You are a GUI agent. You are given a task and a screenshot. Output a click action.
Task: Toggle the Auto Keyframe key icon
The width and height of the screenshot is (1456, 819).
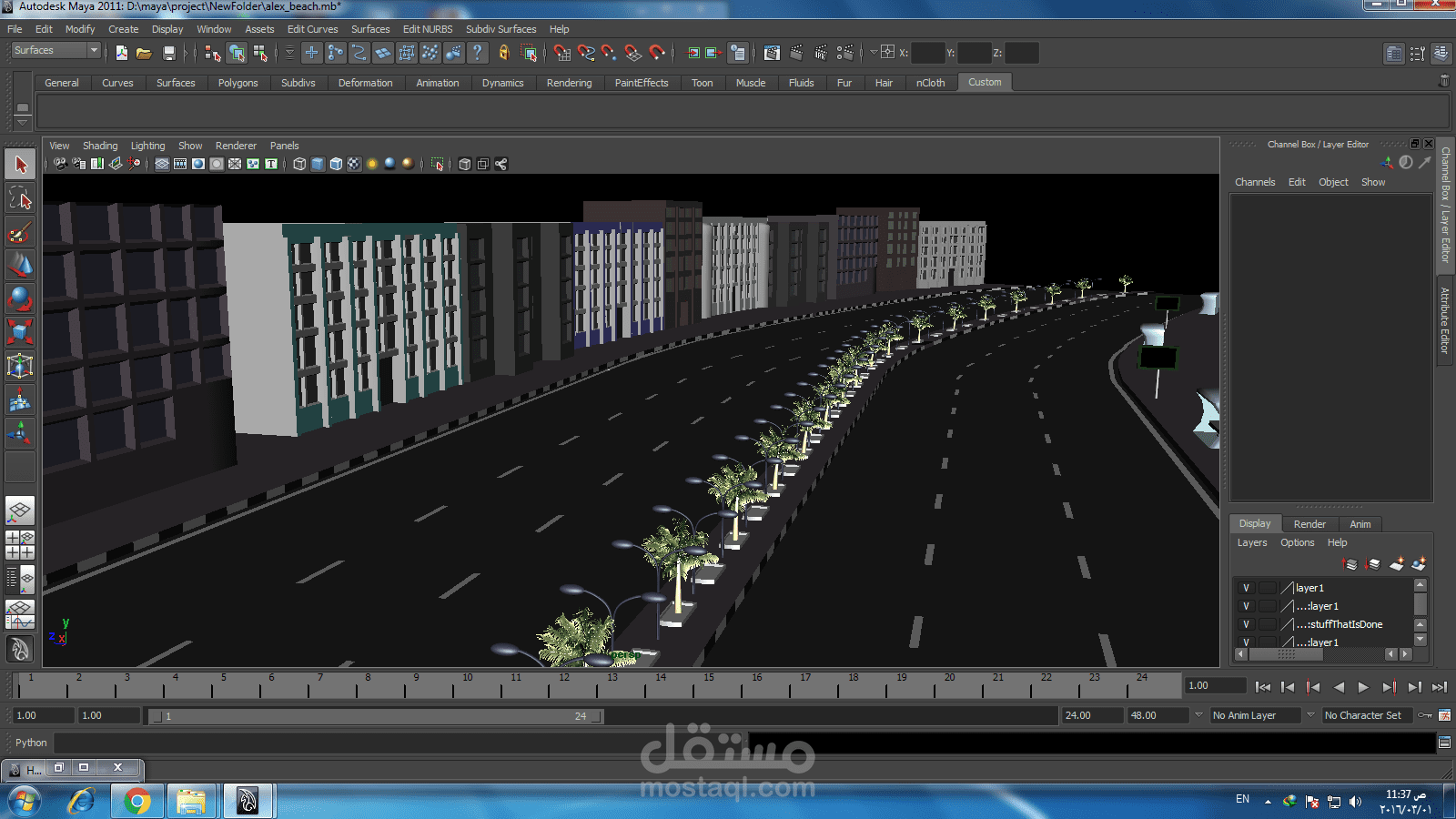[x=1425, y=715]
